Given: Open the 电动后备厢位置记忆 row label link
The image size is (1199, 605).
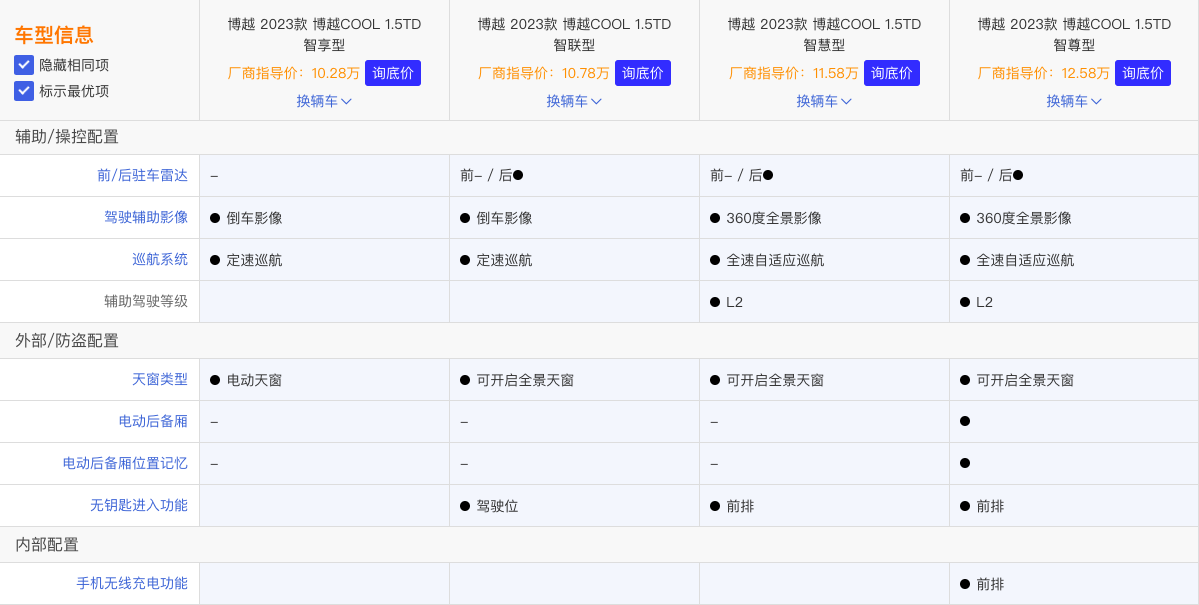Looking at the screenshot, I should pos(125,464).
